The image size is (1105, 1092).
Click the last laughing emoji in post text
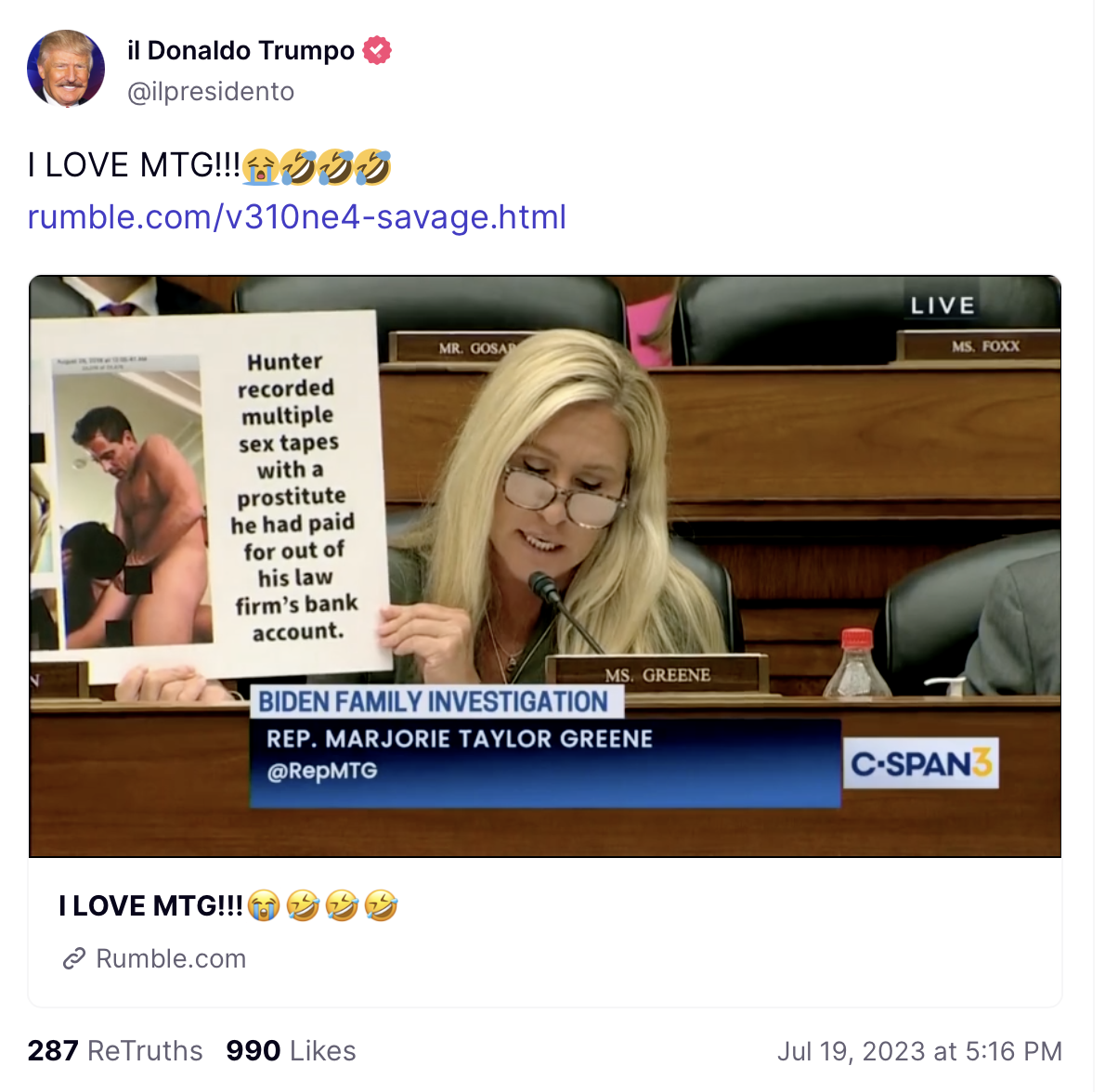[372, 167]
